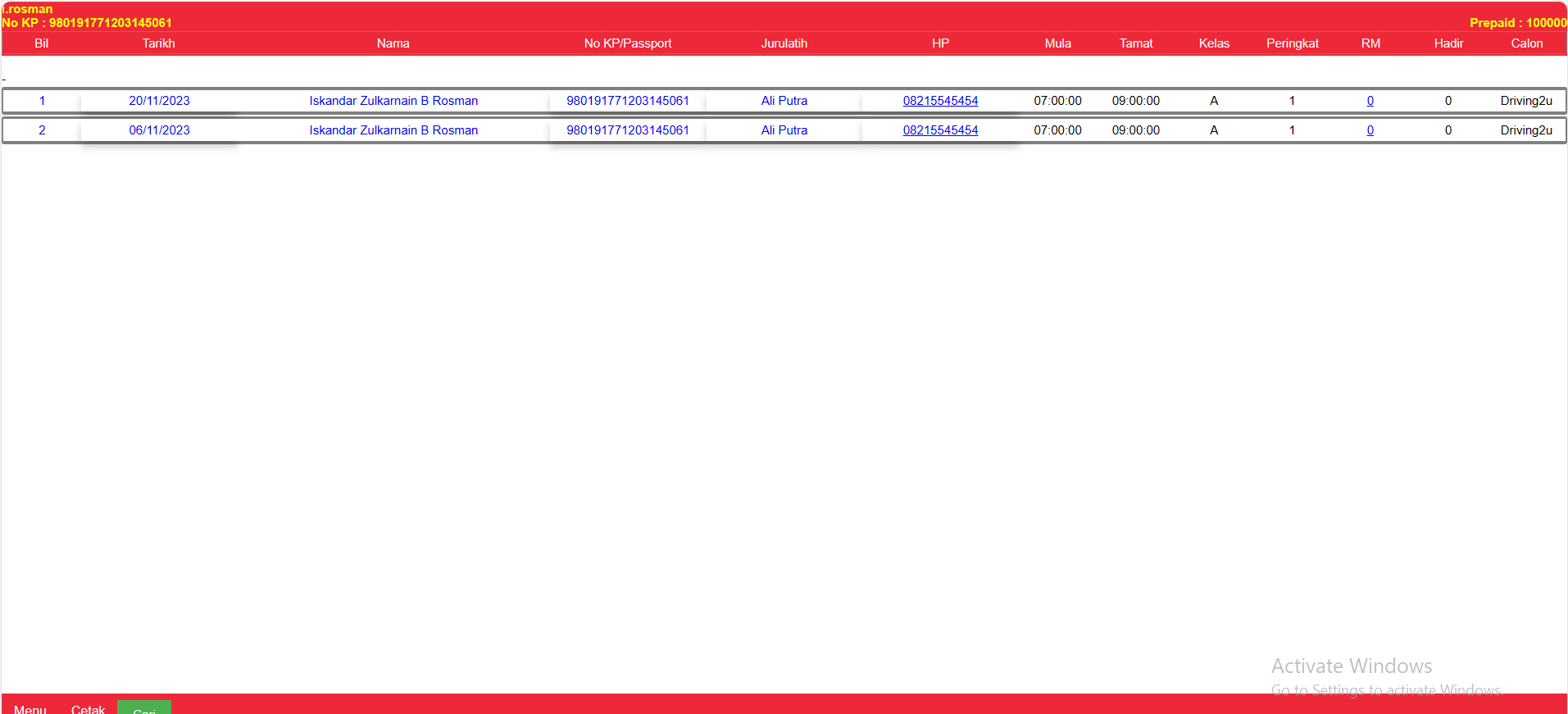The height and width of the screenshot is (714, 1568).
Task: Click instructor Ali Putra in second row
Action: click(784, 130)
